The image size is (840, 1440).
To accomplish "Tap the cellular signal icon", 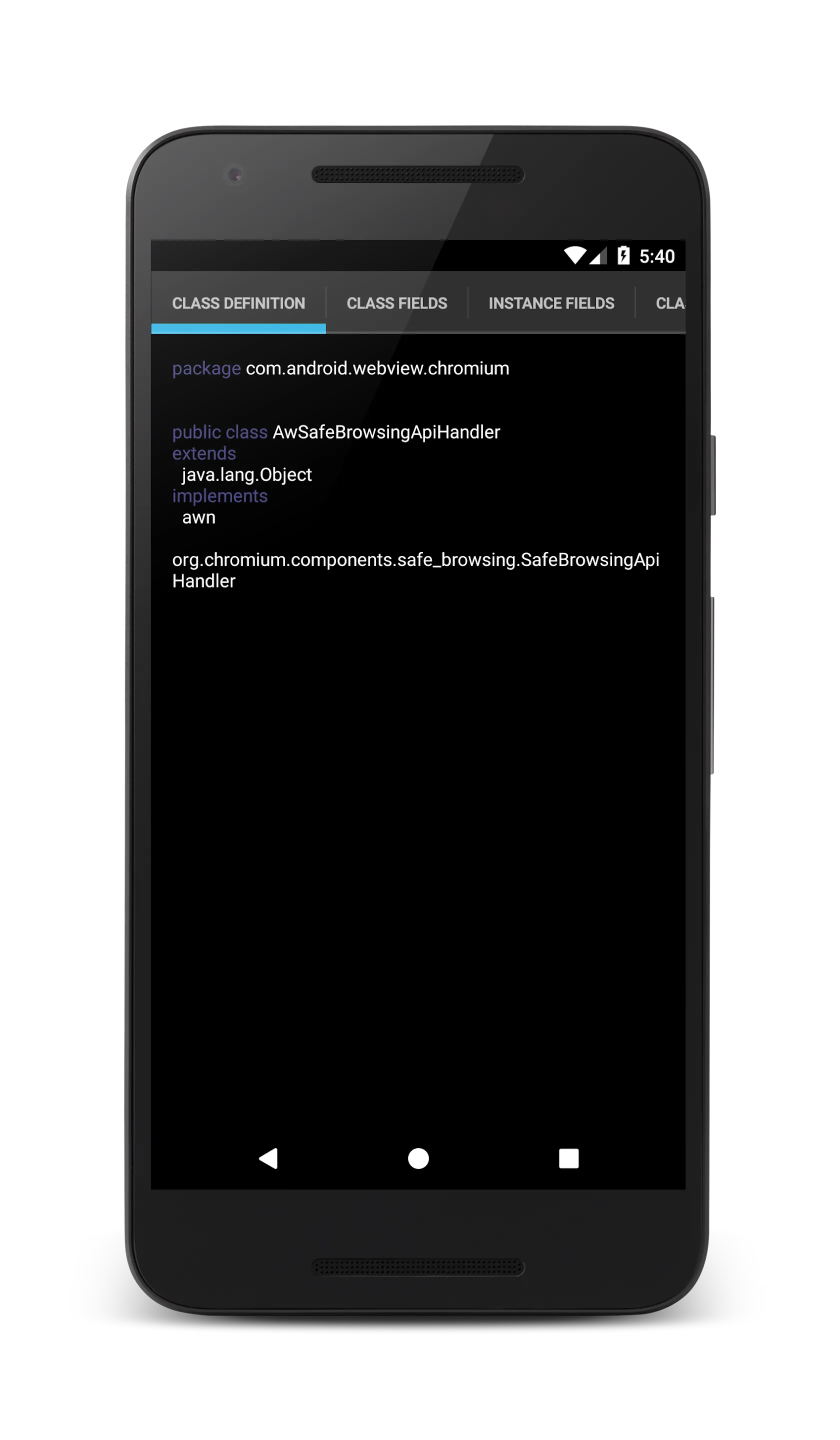I will 598,256.
